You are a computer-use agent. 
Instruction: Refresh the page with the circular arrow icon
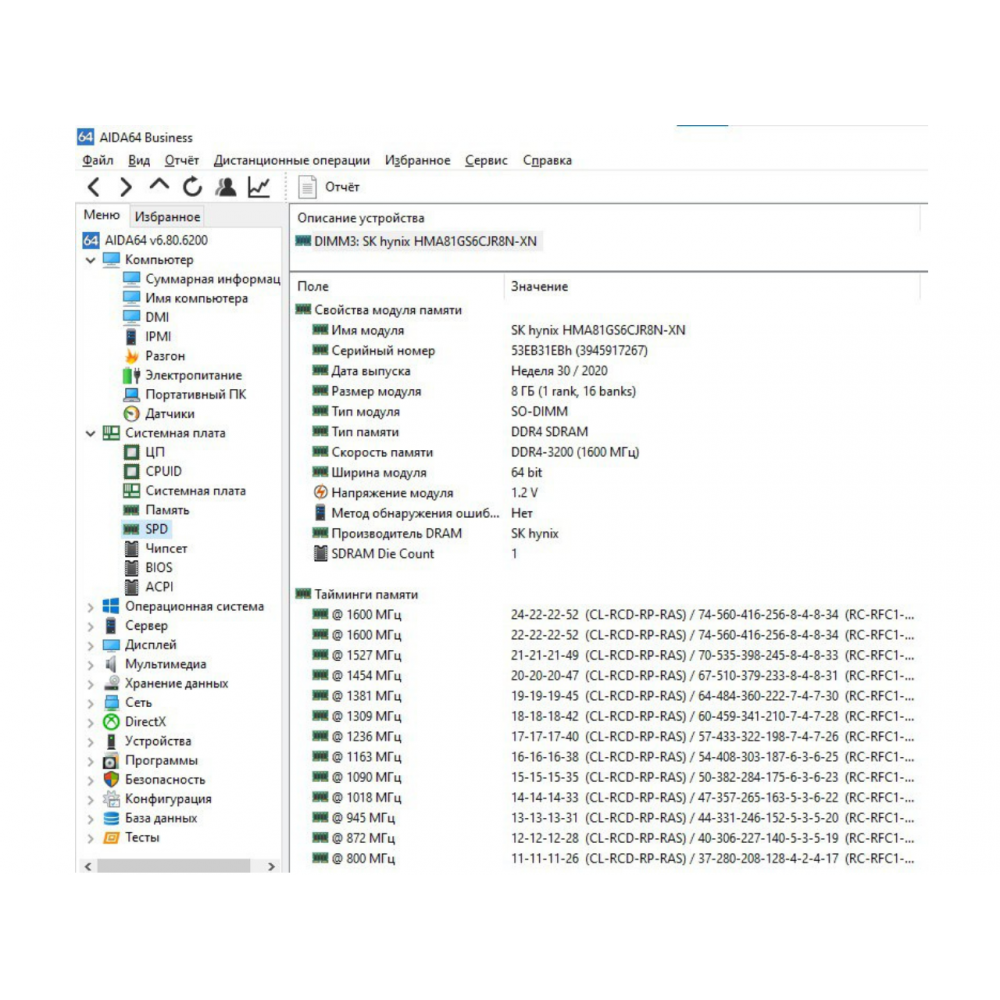pyautogui.click(x=193, y=187)
